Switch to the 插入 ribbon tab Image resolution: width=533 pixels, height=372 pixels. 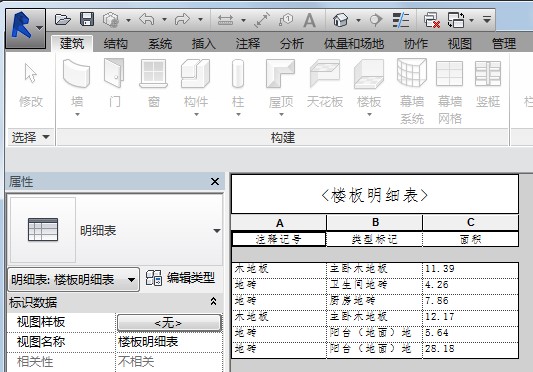pyautogui.click(x=203, y=44)
